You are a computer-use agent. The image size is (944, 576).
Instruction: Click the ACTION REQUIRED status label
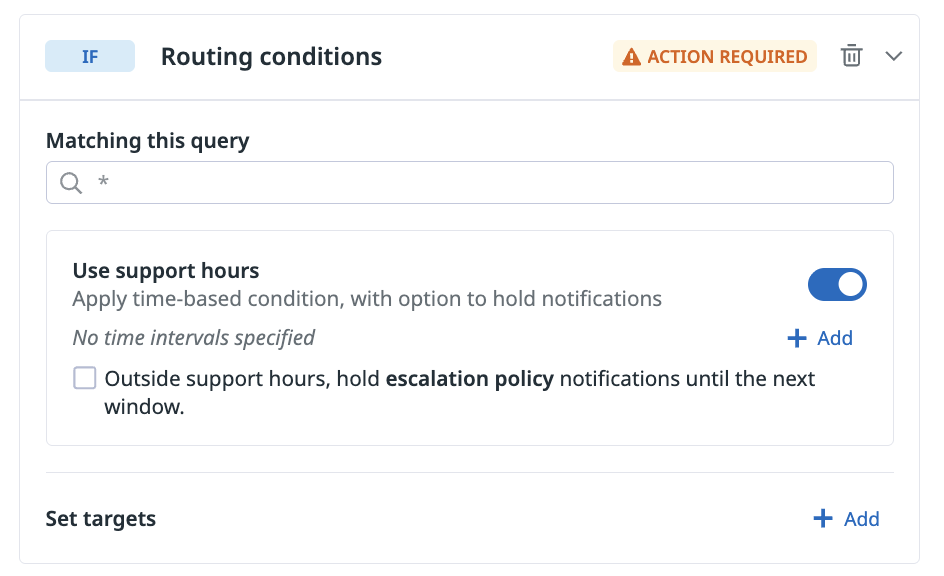pyautogui.click(x=727, y=57)
